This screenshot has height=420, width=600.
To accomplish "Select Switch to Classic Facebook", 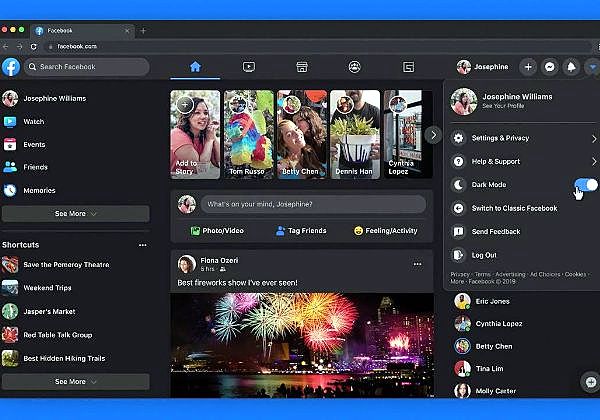I will [515, 208].
